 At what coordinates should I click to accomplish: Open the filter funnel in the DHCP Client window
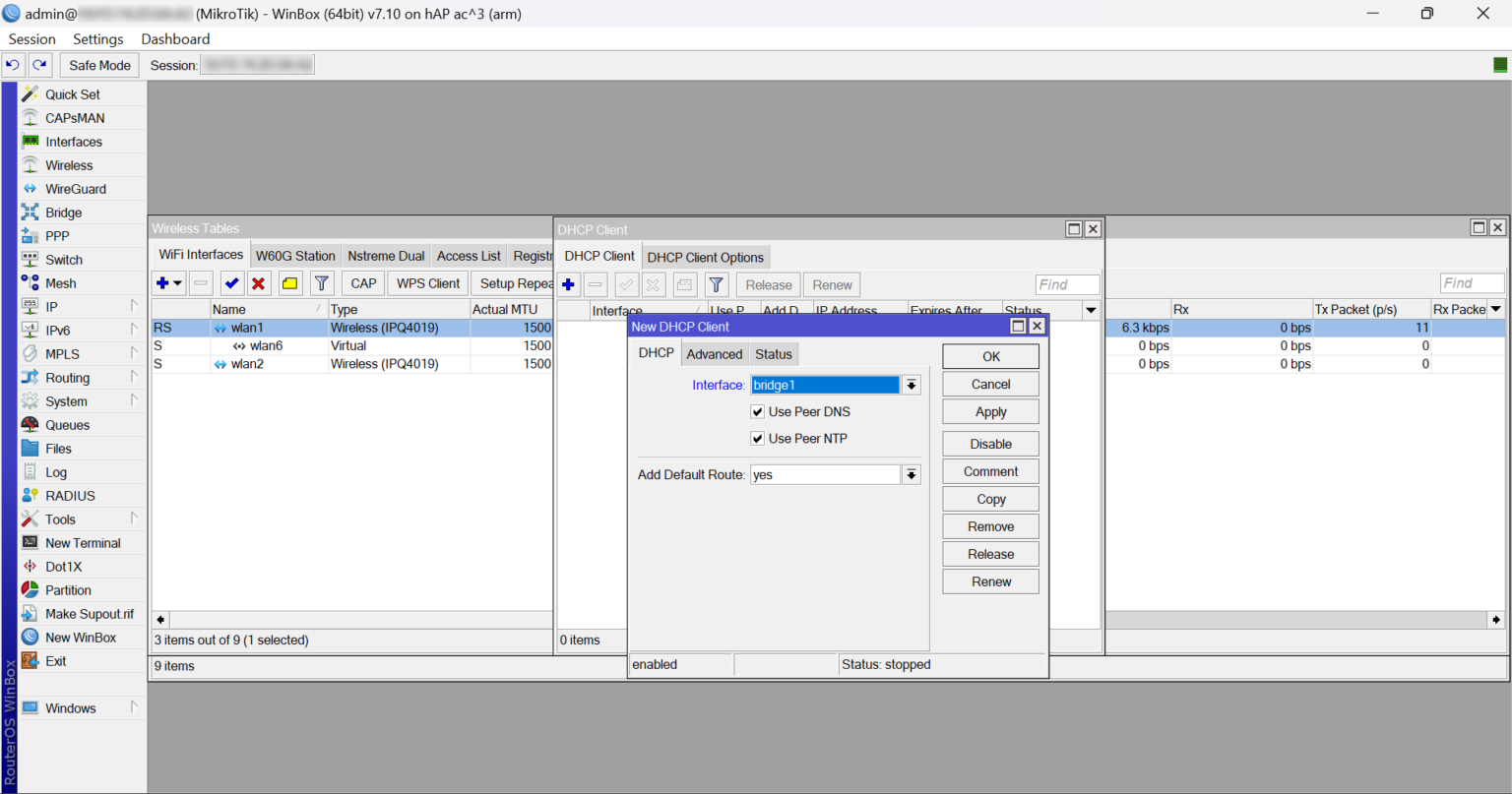[x=716, y=284]
